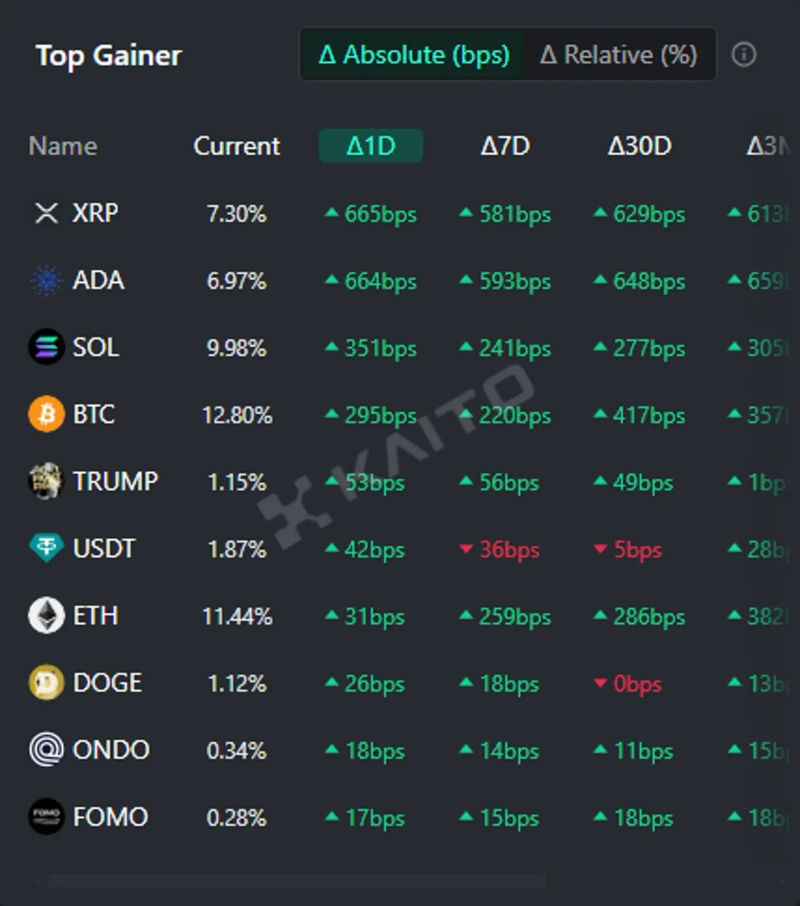Click the USDT Tether icon
The image size is (800, 906).
coord(46,549)
